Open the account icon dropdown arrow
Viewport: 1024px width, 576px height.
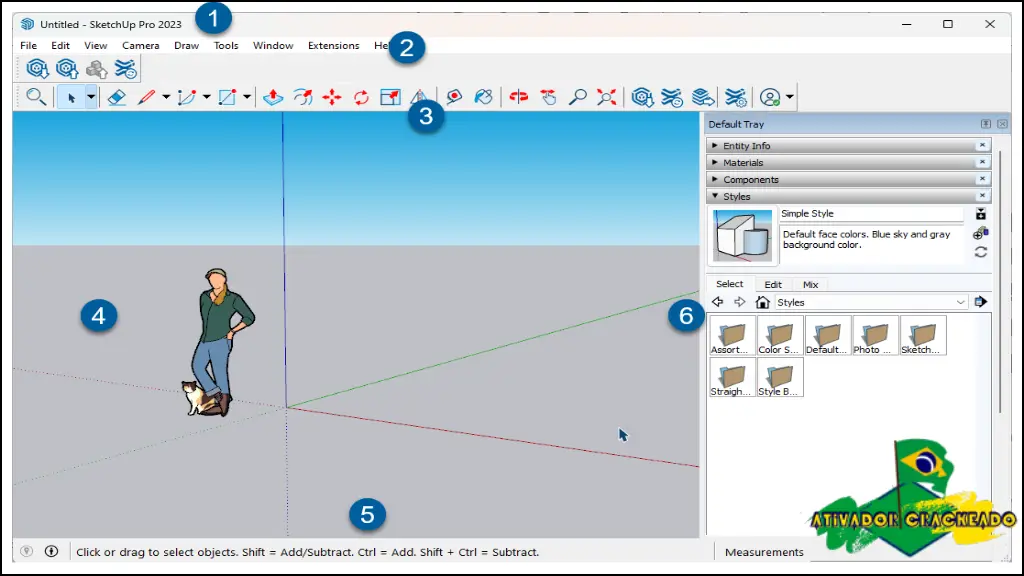pos(790,97)
